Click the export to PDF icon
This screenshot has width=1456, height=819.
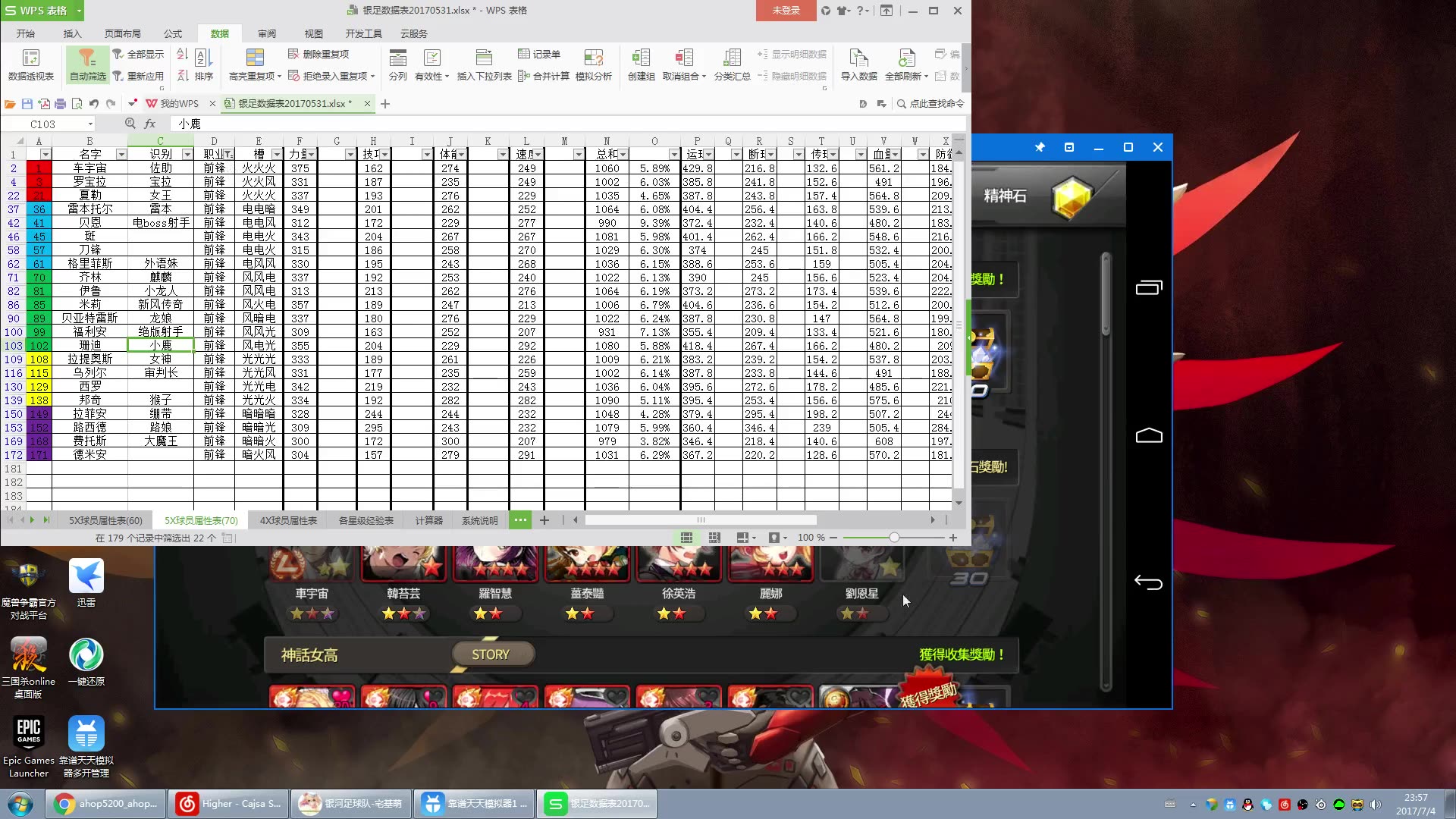click(x=44, y=104)
